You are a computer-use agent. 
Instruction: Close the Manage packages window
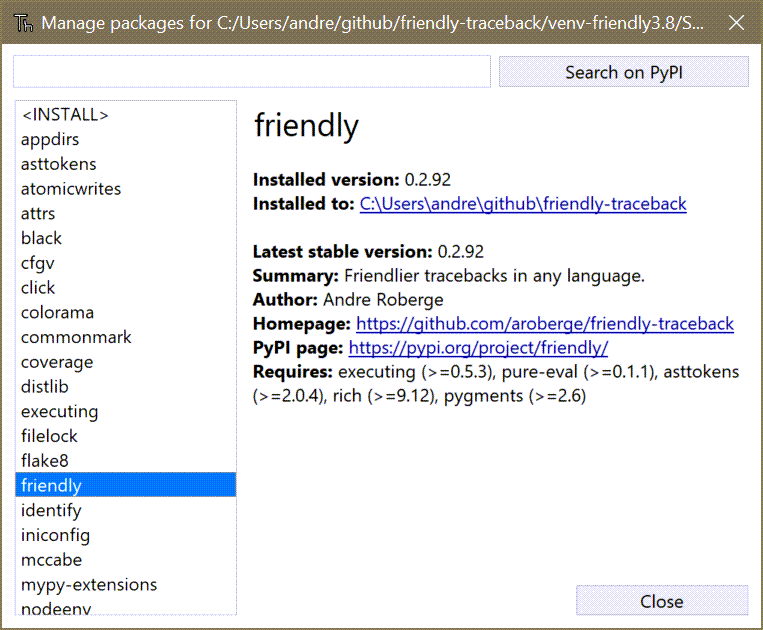[x=736, y=22]
